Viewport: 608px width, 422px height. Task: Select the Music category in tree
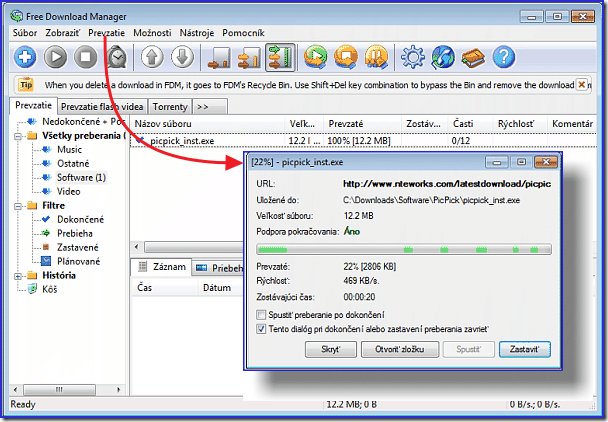(69, 149)
